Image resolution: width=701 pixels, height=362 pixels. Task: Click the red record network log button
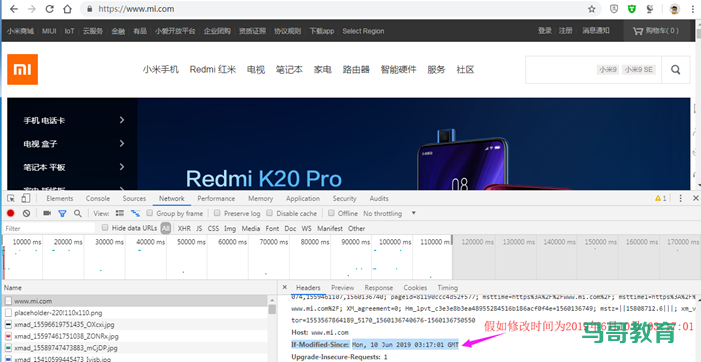coord(11,213)
